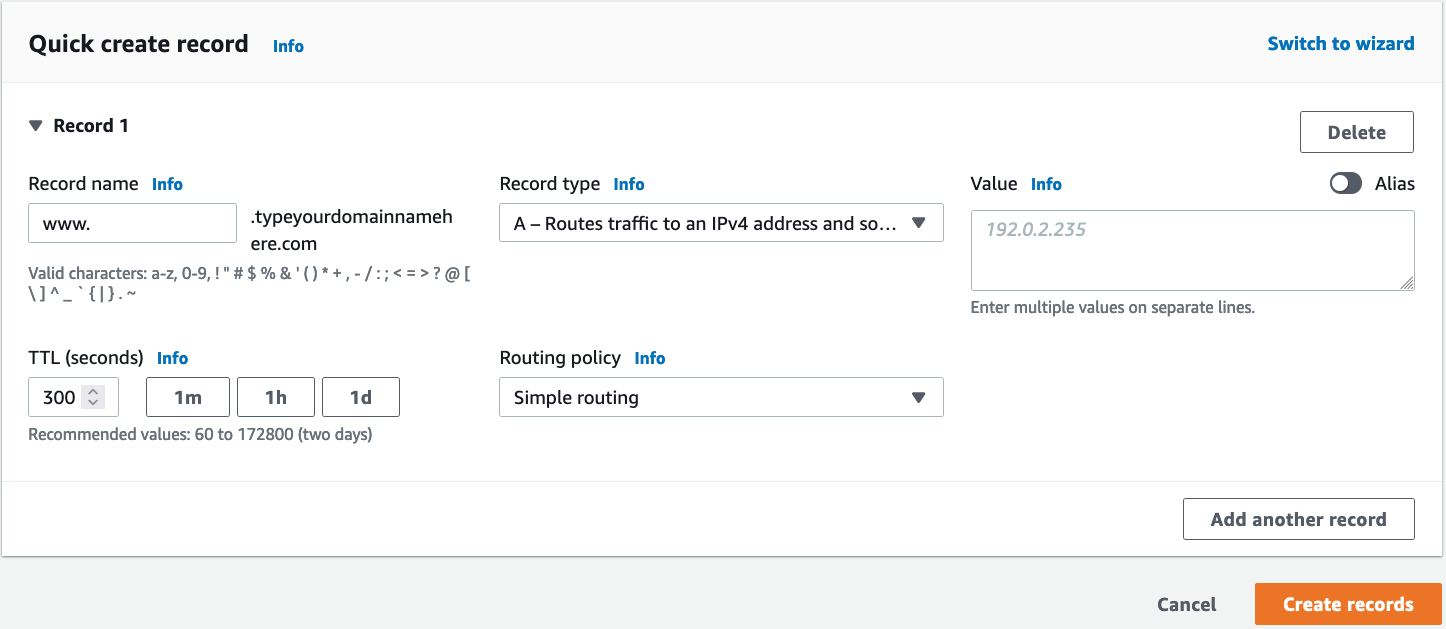Viewport: 1446px width, 629px height.
Task: Click the Delete button for Record 1
Action: pos(1356,131)
